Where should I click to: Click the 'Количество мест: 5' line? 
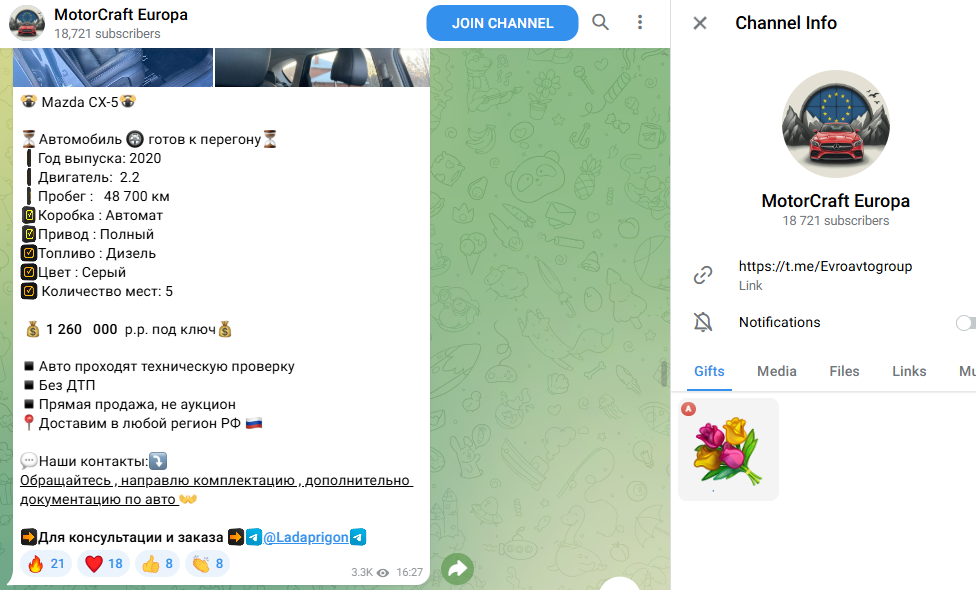[x=107, y=291]
